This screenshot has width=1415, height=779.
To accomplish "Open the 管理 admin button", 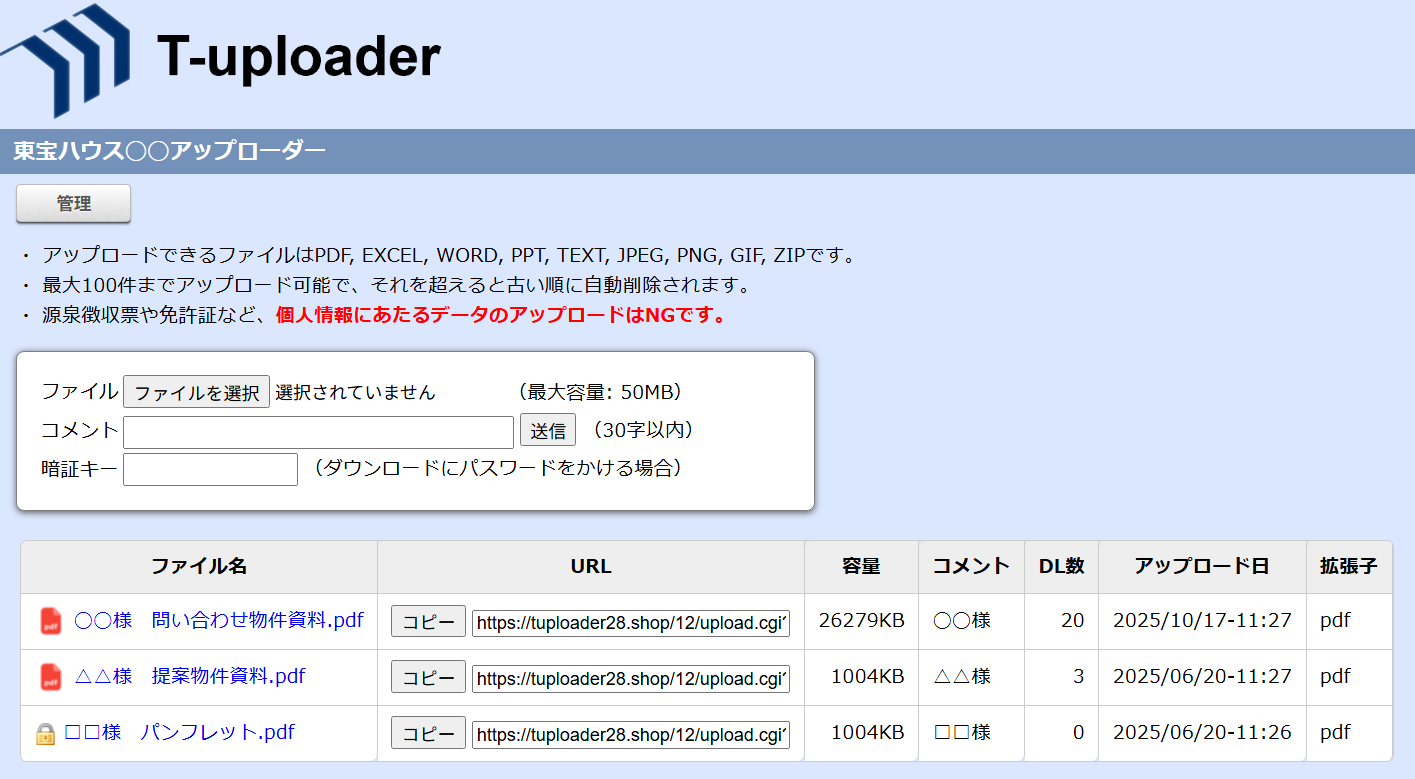I will pos(74,204).
